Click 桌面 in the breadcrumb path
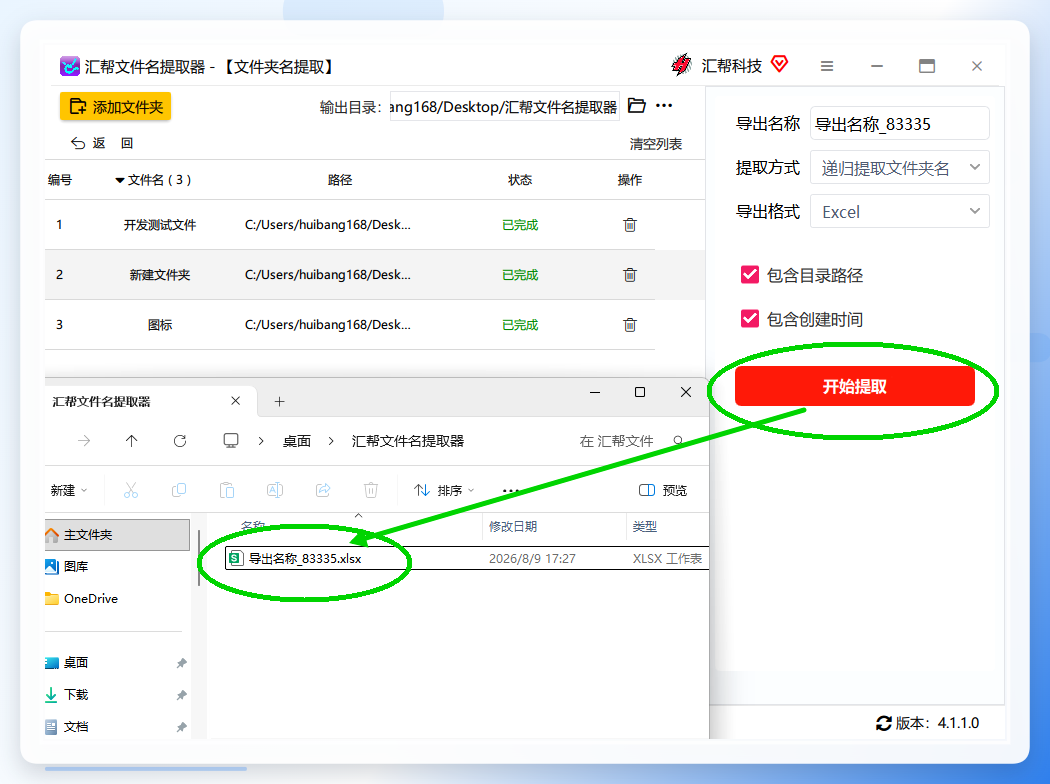Screen dimensions: 1050x784 click(x=297, y=441)
